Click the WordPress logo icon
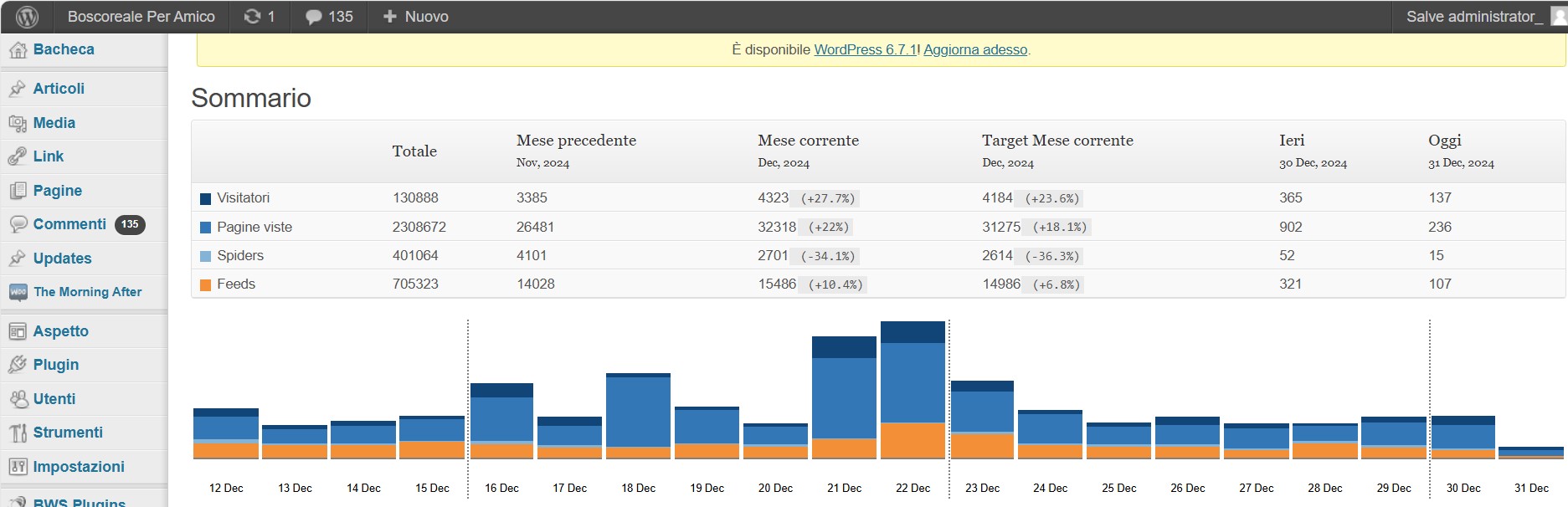This screenshot has height=507, width=1568. [27, 17]
